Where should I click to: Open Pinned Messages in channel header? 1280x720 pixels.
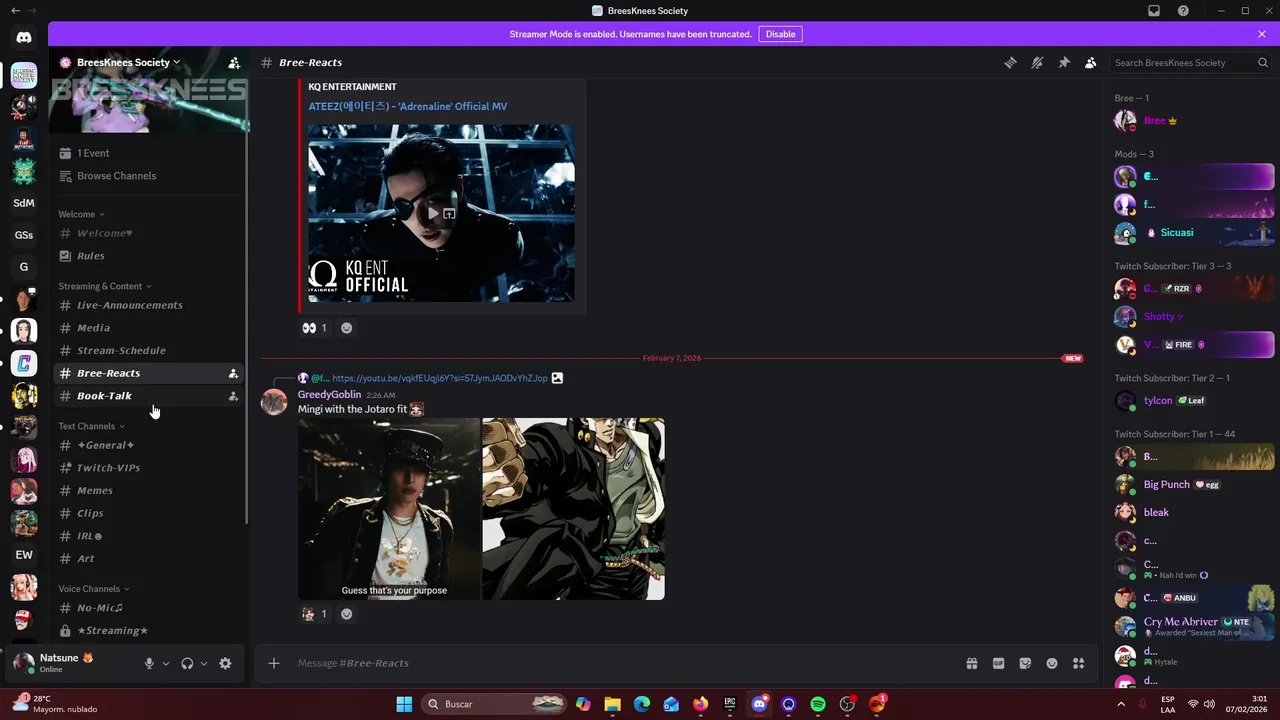(1064, 62)
